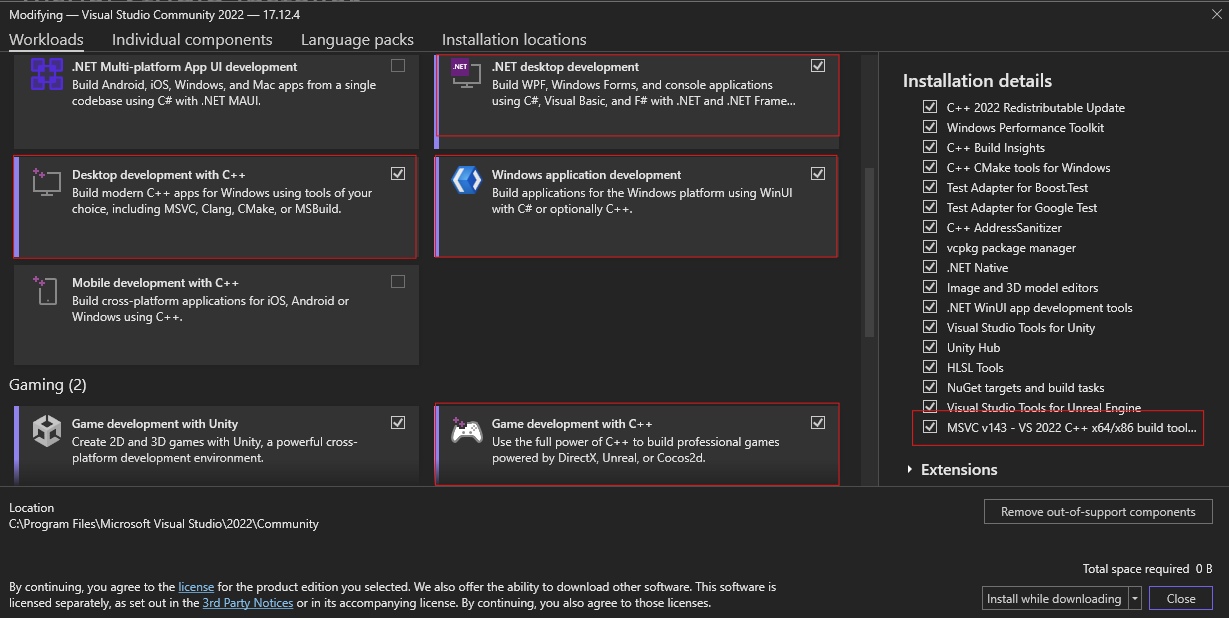Screen dimensions: 1229x618
Task: Click the Community install location path text
Action: pyautogui.click(x=164, y=524)
